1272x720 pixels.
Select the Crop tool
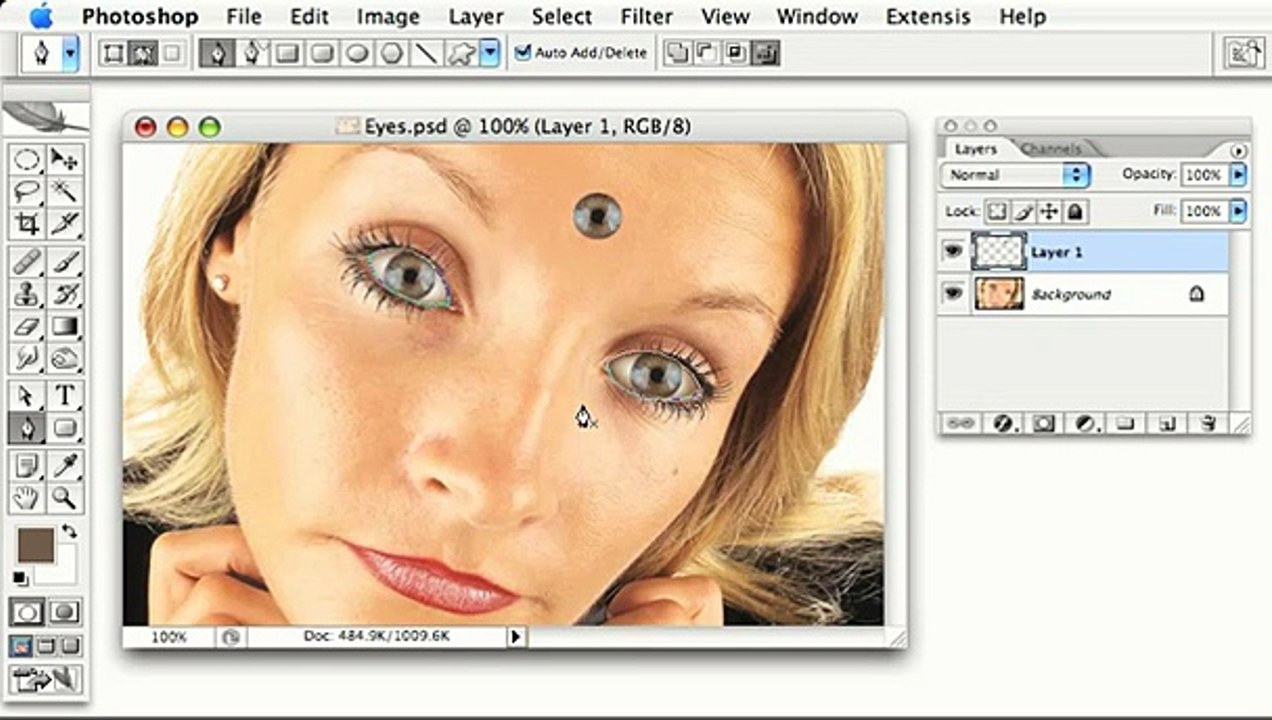tap(27, 222)
